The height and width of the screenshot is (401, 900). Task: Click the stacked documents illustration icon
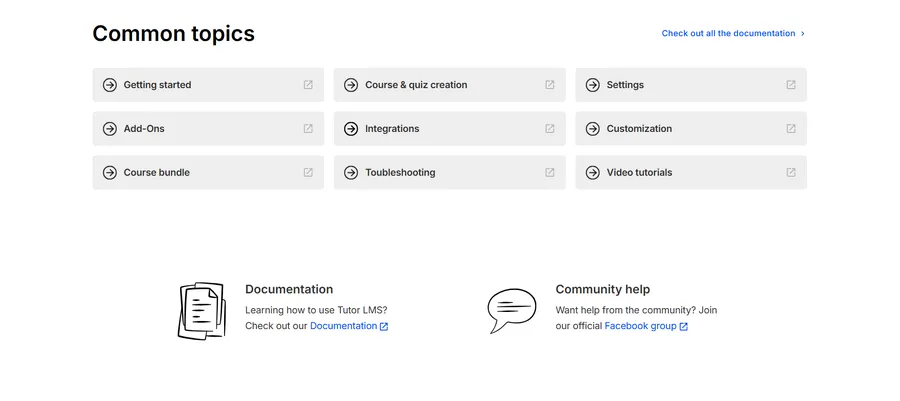coord(201,310)
